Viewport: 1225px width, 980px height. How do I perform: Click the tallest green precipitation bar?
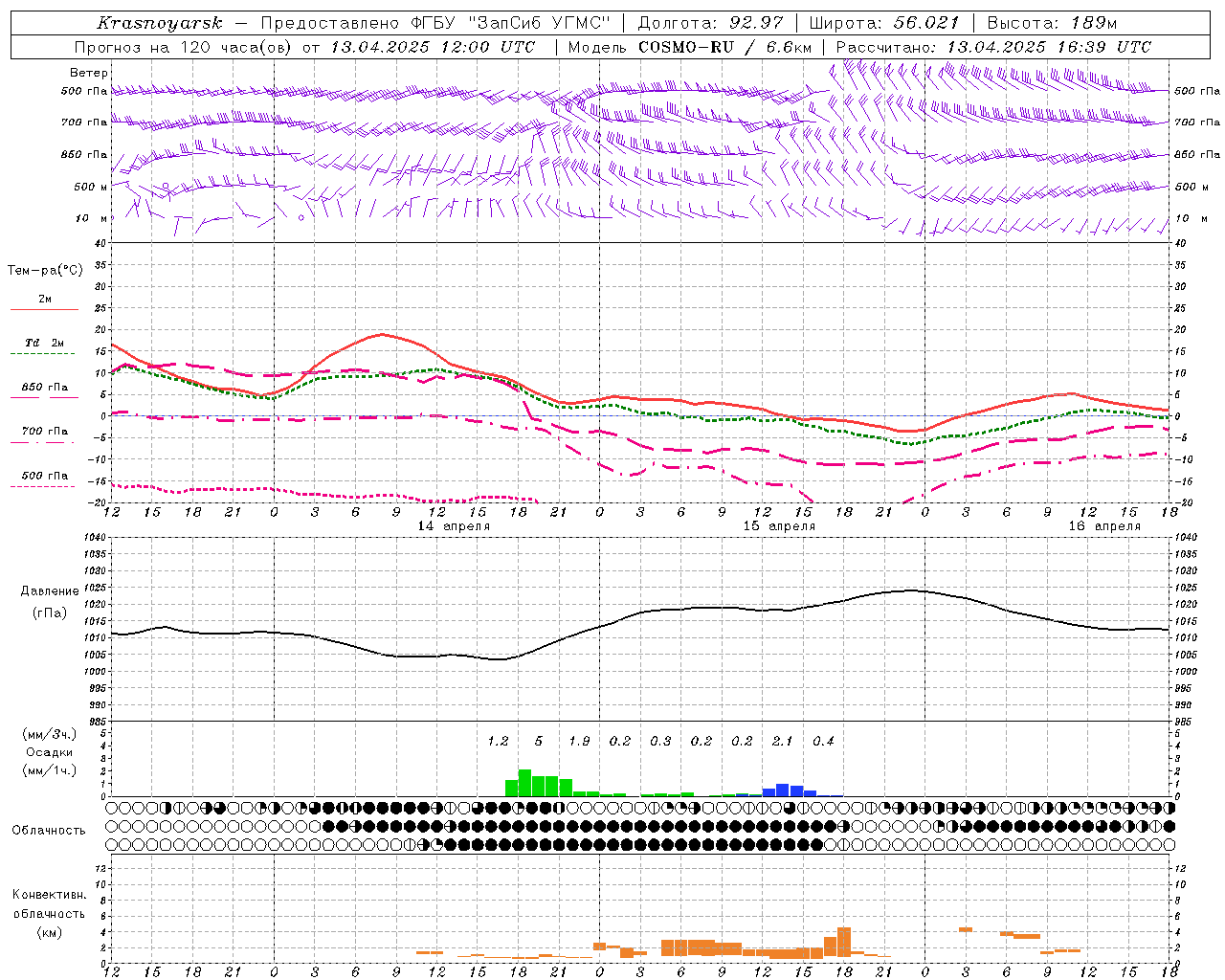524,783
